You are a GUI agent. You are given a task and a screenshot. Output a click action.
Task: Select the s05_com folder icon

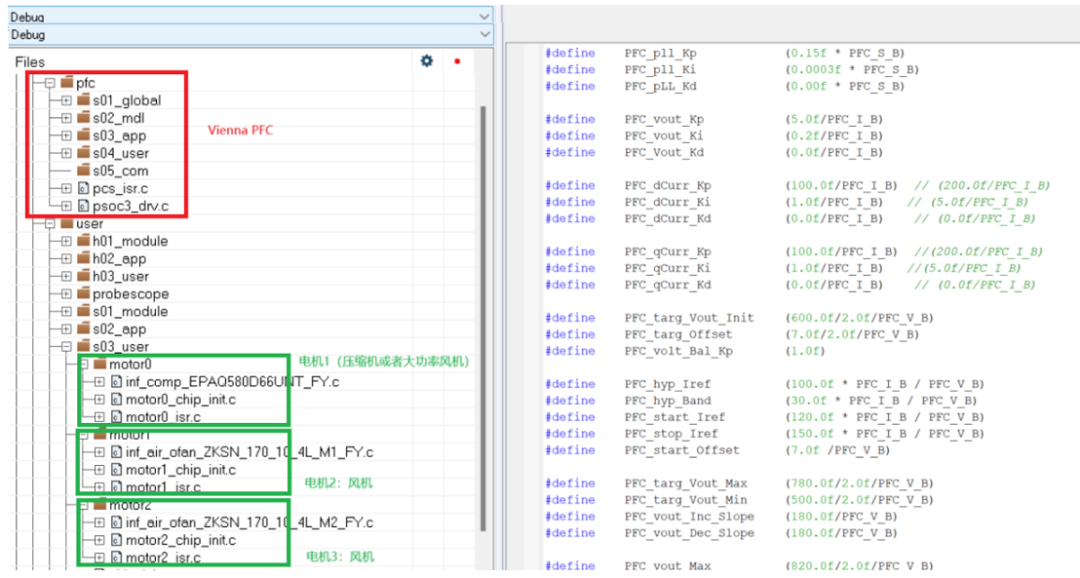pos(83,170)
